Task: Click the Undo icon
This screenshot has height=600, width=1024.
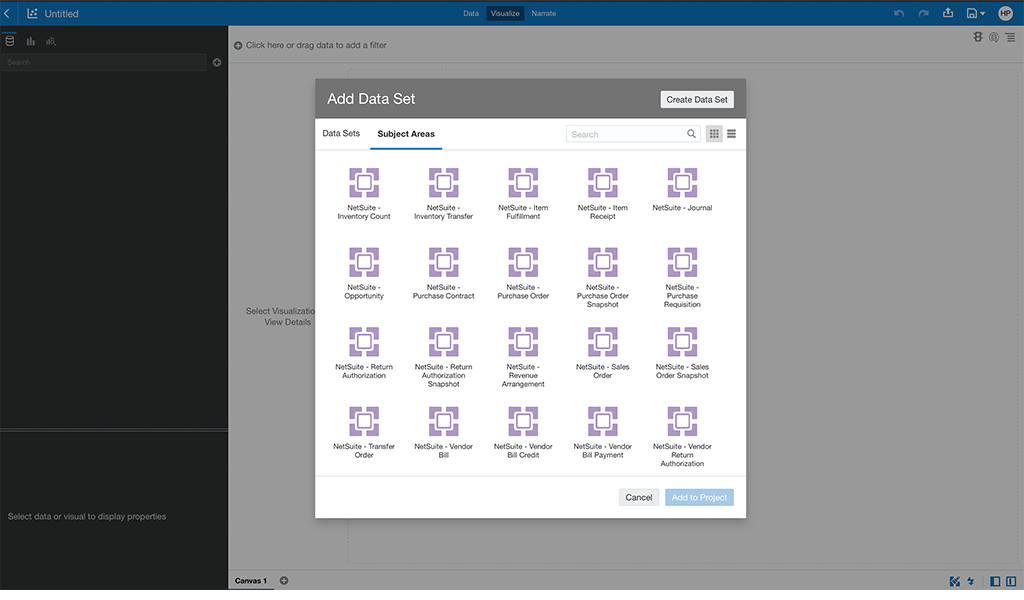Action: tap(899, 13)
